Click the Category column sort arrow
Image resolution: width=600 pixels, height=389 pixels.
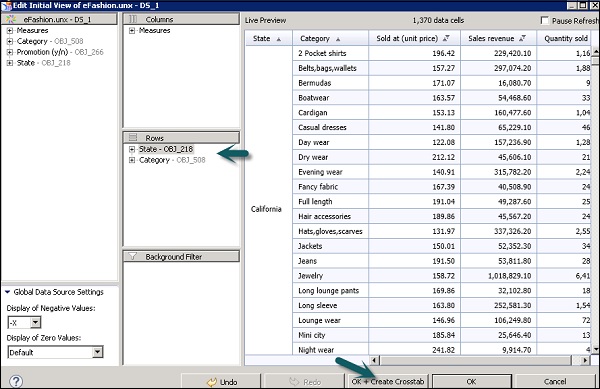click(x=338, y=39)
